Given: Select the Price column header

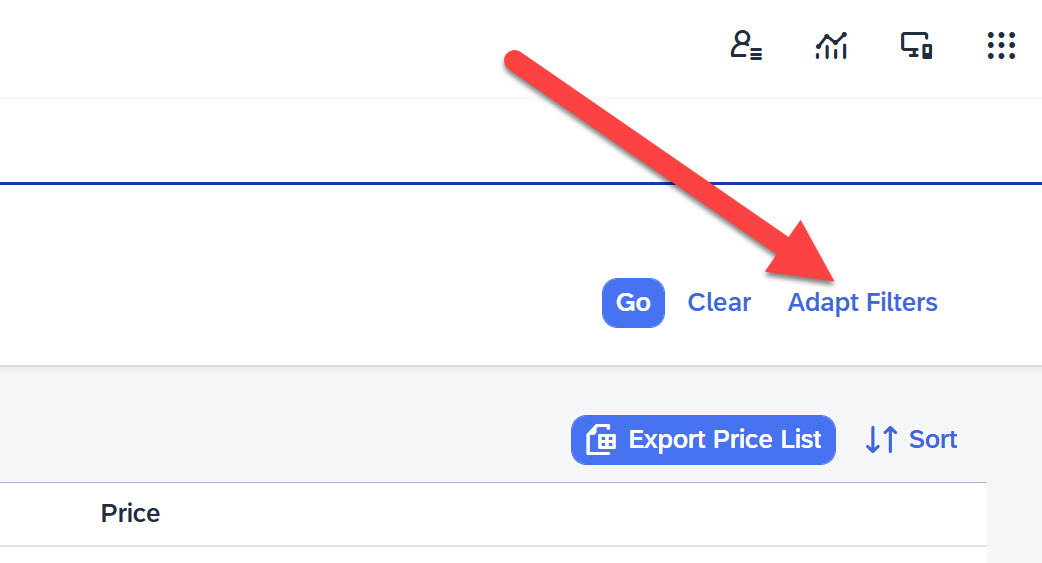Looking at the screenshot, I should [x=130, y=514].
